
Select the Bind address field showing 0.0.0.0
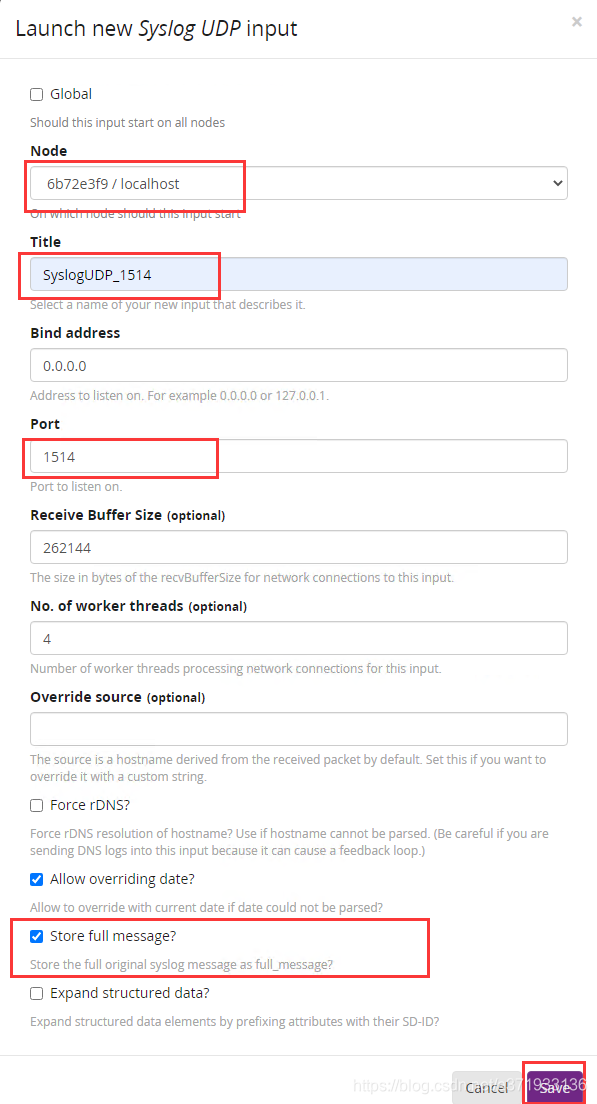300,365
